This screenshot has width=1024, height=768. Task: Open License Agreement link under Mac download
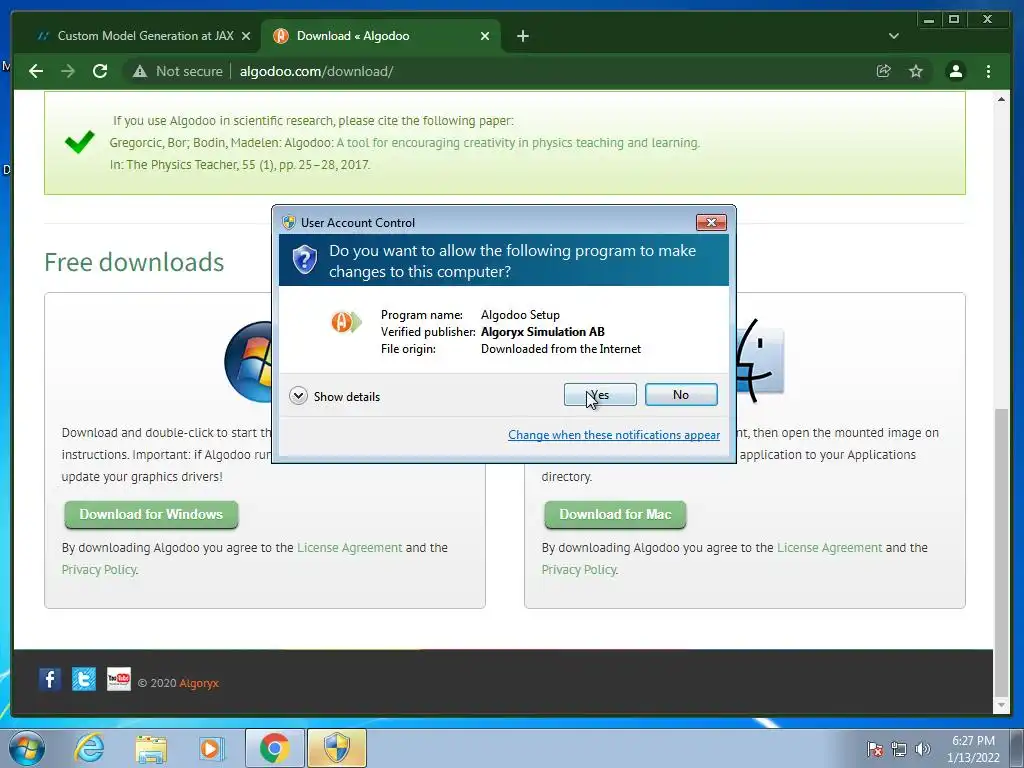(x=829, y=548)
